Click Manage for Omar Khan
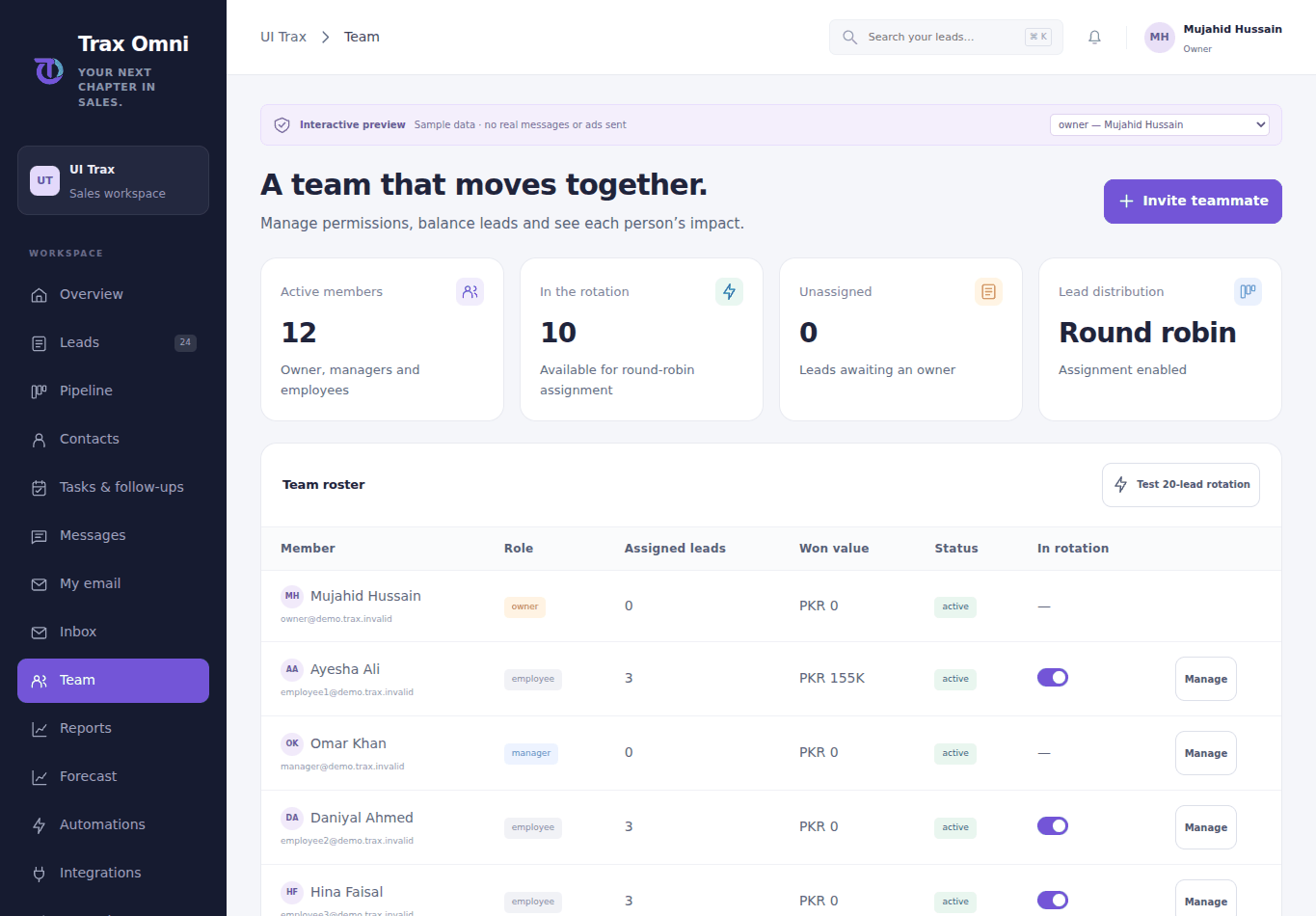Screen dimensions: 1316x916 coord(1206,753)
